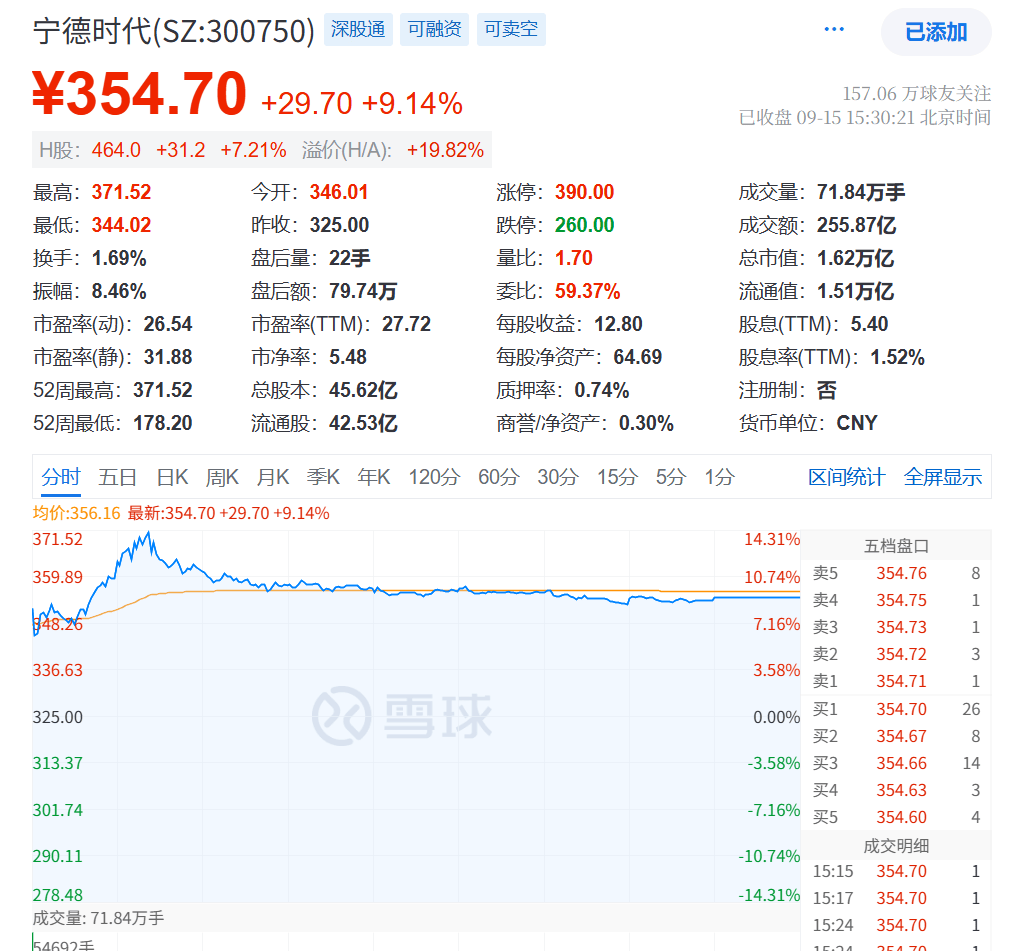Click the 涨停 value 390.00
This screenshot has width=1026, height=951.
pos(584,192)
